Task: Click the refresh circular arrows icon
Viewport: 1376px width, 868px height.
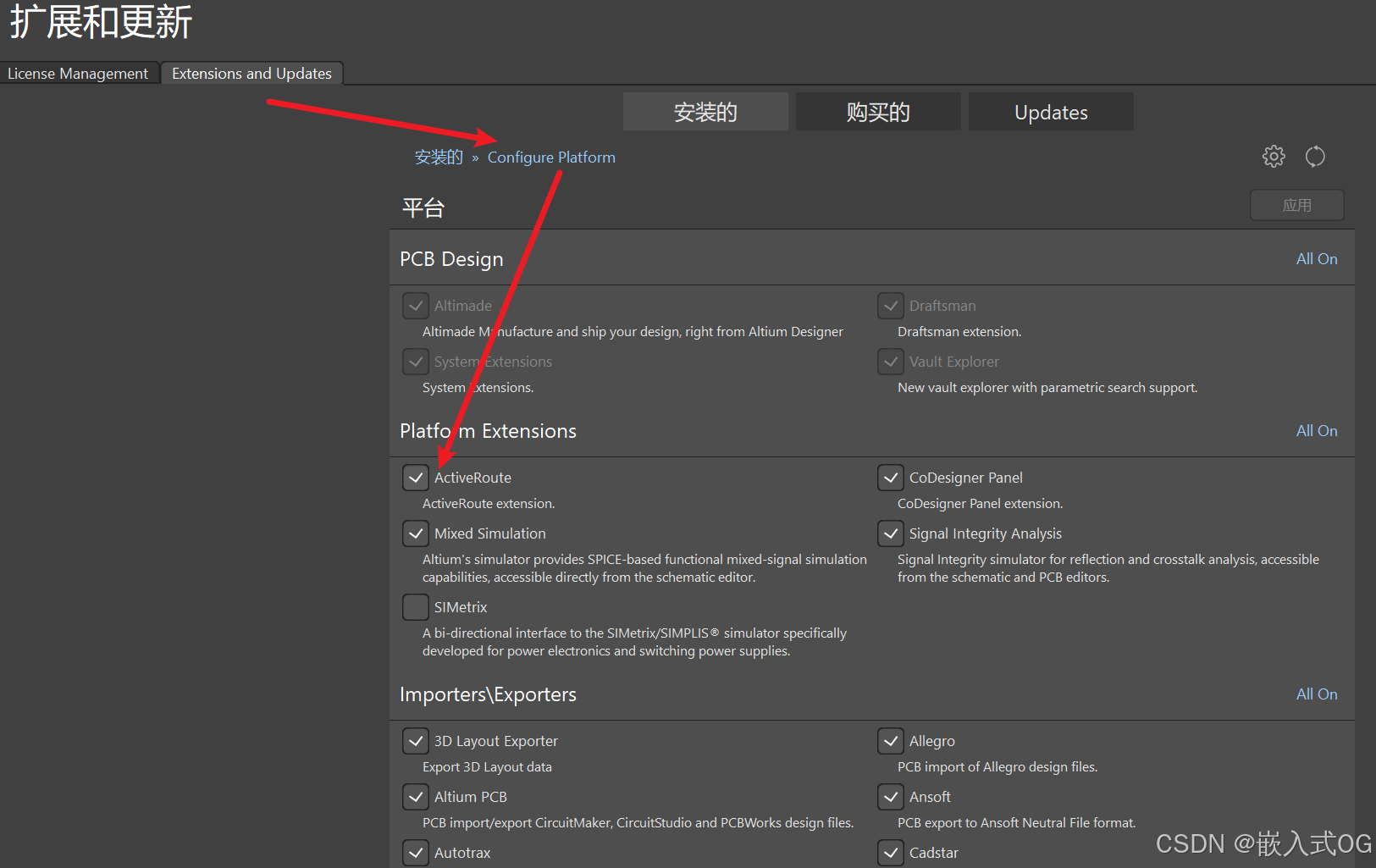Action: (x=1315, y=156)
